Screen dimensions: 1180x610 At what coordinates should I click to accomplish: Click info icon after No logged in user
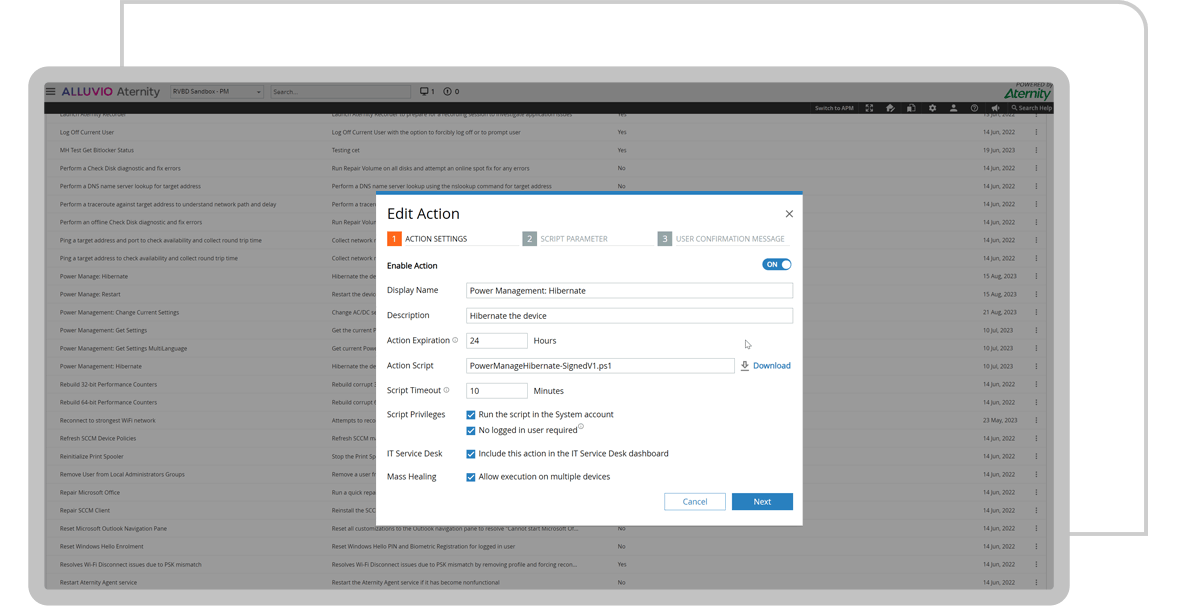(581, 426)
